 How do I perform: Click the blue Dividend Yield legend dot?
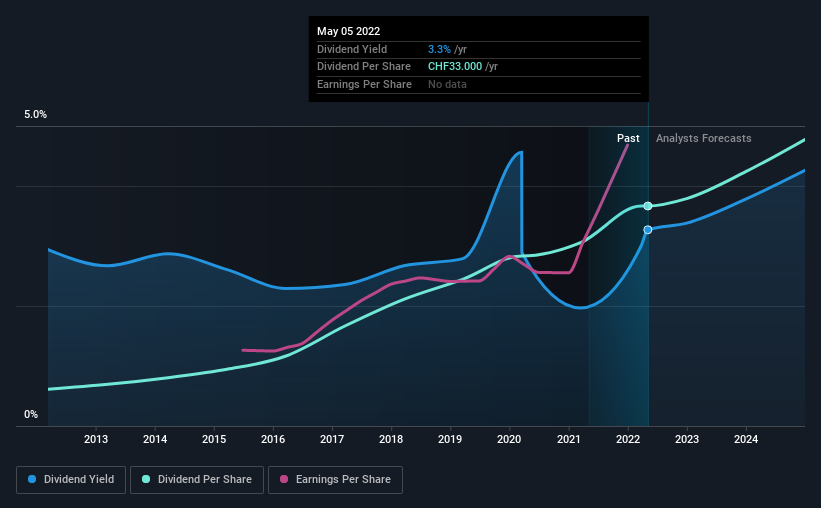pos(32,479)
